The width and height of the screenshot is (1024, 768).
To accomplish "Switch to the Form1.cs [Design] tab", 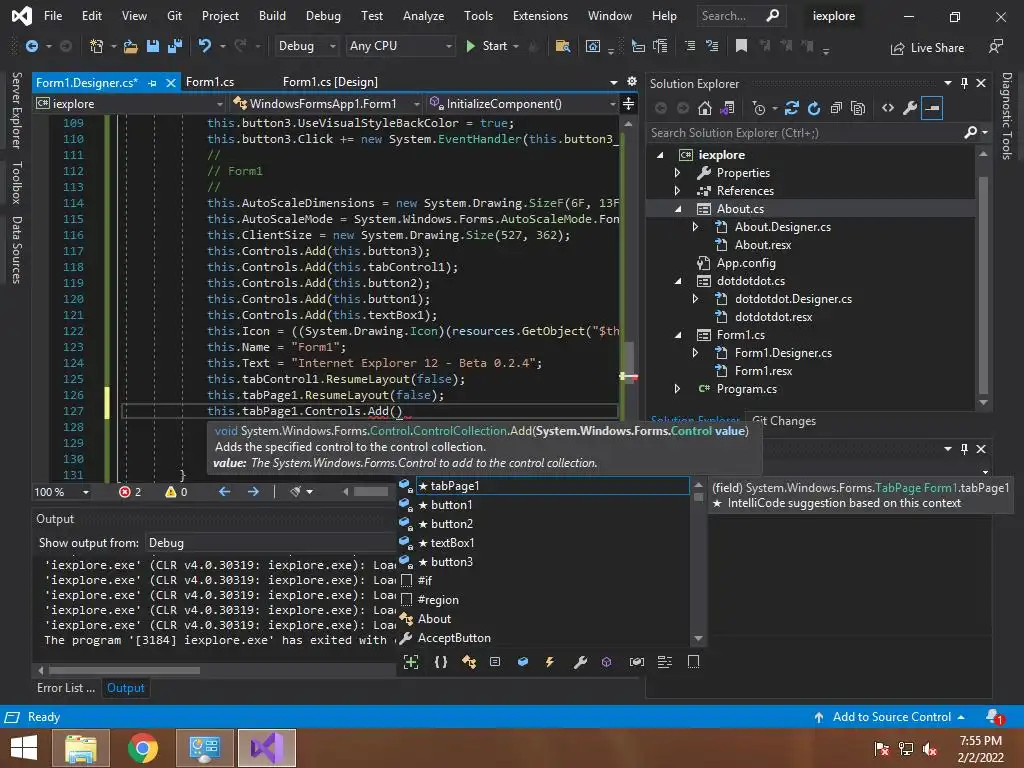I will [x=330, y=82].
